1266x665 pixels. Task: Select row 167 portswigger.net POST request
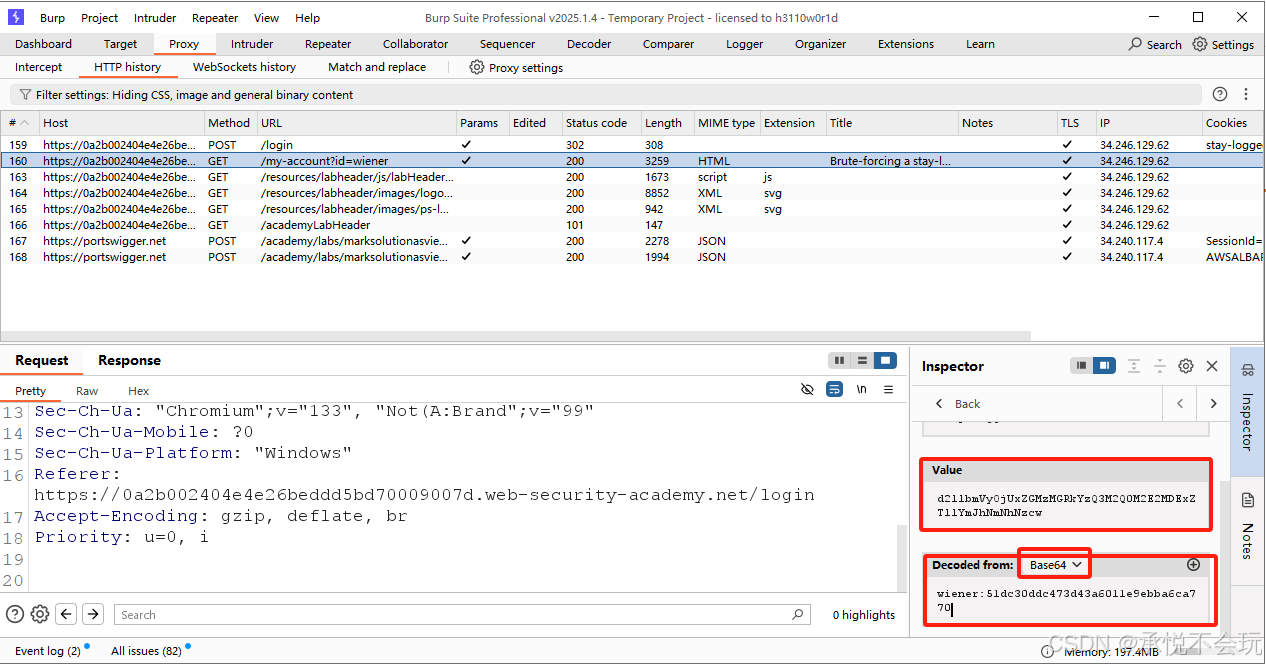click(632, 241)
